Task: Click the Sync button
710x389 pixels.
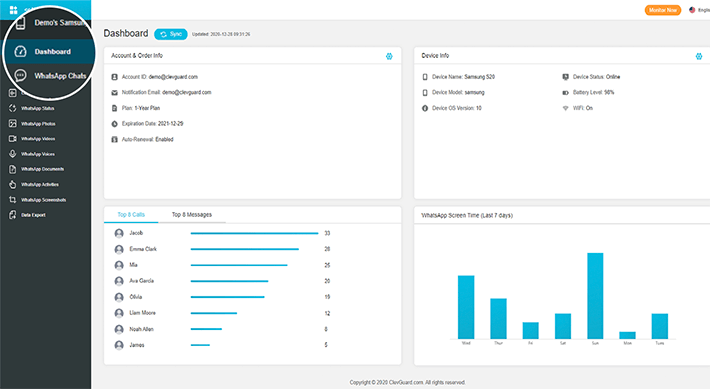Action: pos(171,34)
